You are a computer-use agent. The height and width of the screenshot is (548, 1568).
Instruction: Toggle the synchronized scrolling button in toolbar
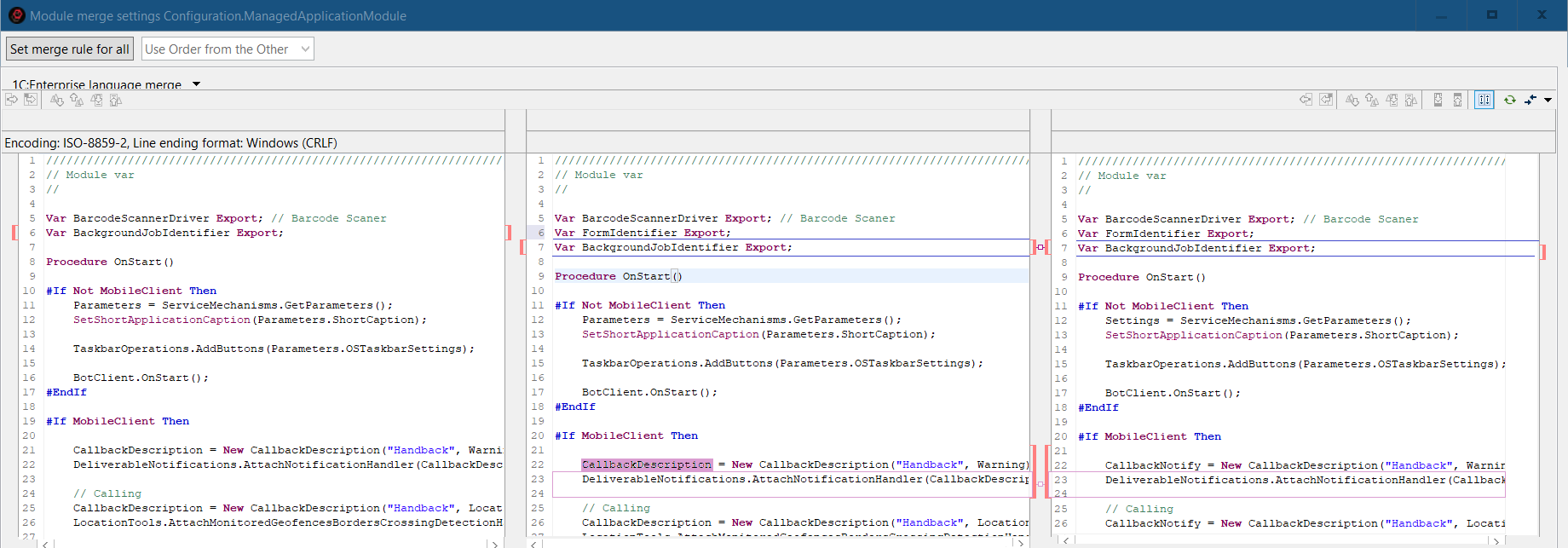[1484, 100]
